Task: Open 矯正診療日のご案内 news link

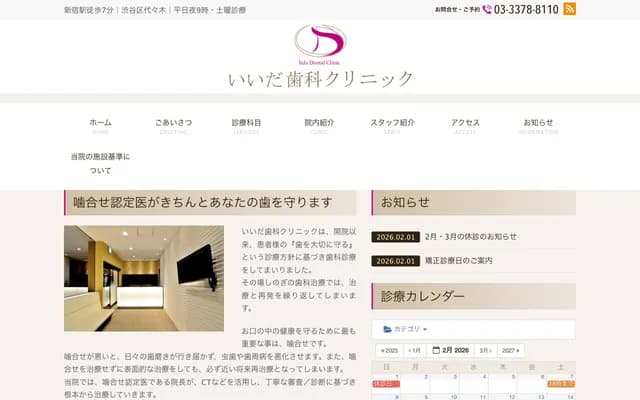Action: (458, 261)
